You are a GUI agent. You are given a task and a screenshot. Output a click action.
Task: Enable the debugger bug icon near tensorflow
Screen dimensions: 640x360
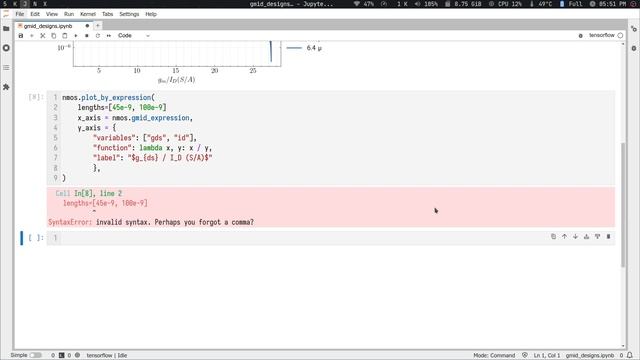point(580,36)
